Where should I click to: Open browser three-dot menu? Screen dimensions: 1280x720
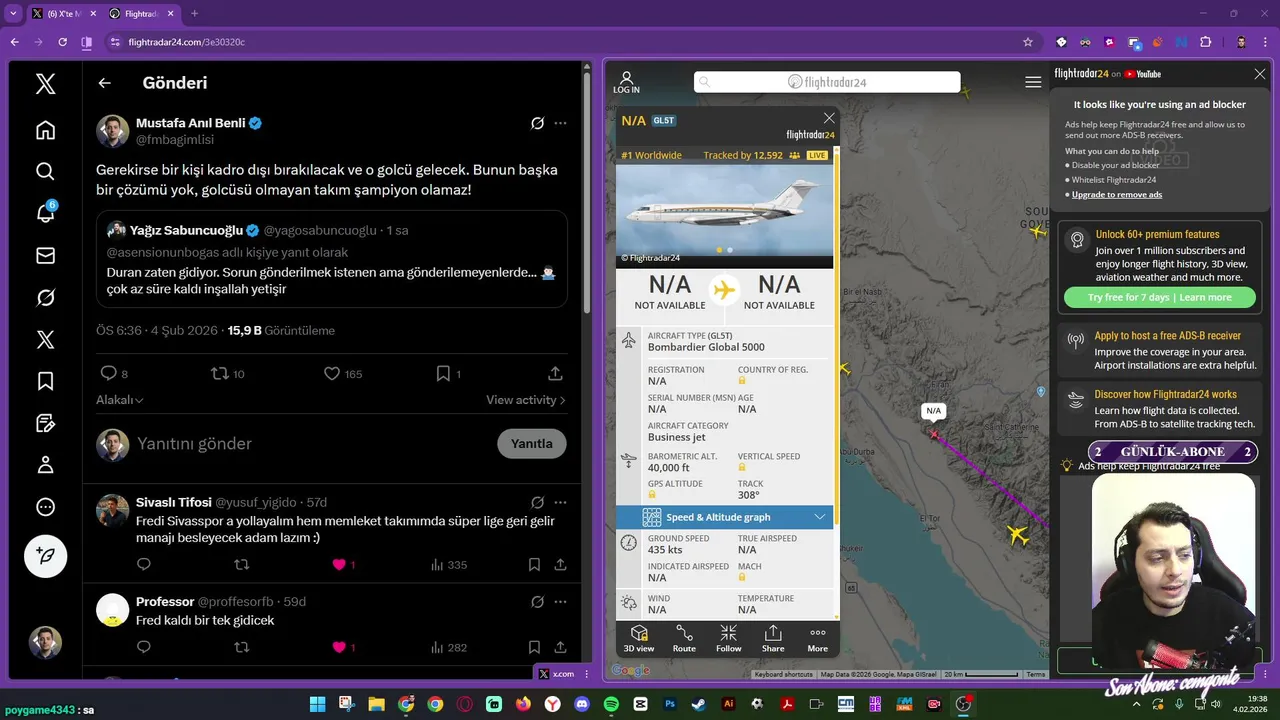click(x=1266, y=42)
